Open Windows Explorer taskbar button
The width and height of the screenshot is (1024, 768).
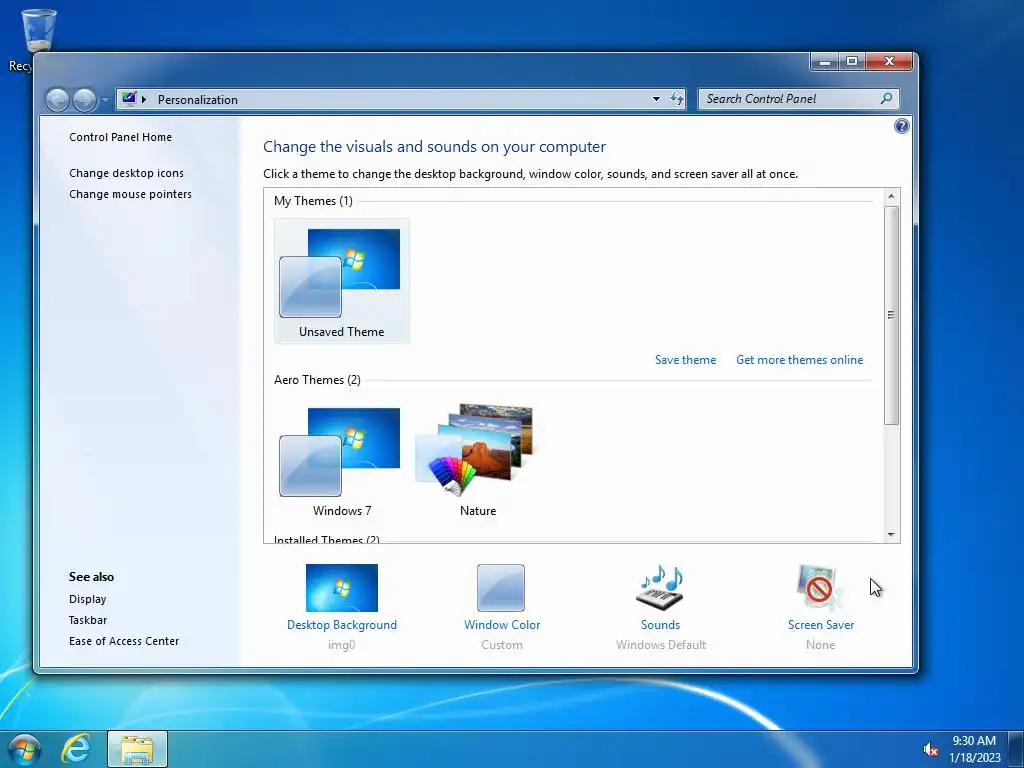[137, 750]
